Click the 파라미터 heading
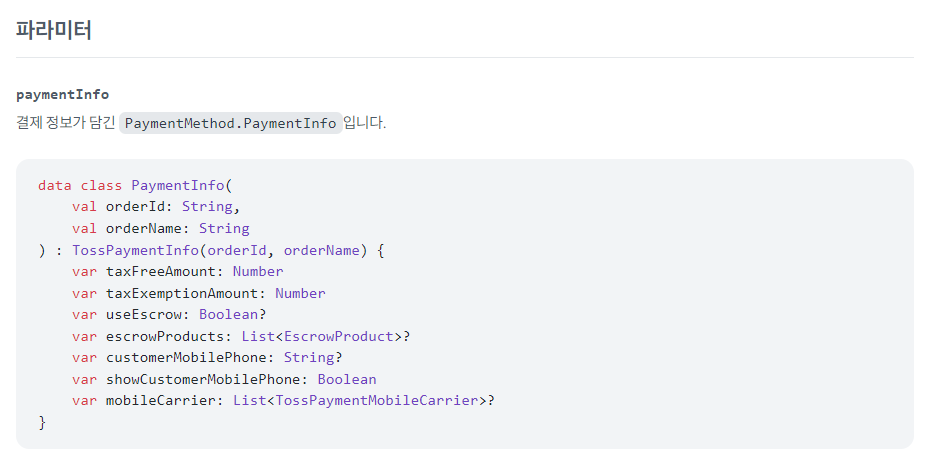Screen dimensions: 944x463 click(x=54, y=30)
